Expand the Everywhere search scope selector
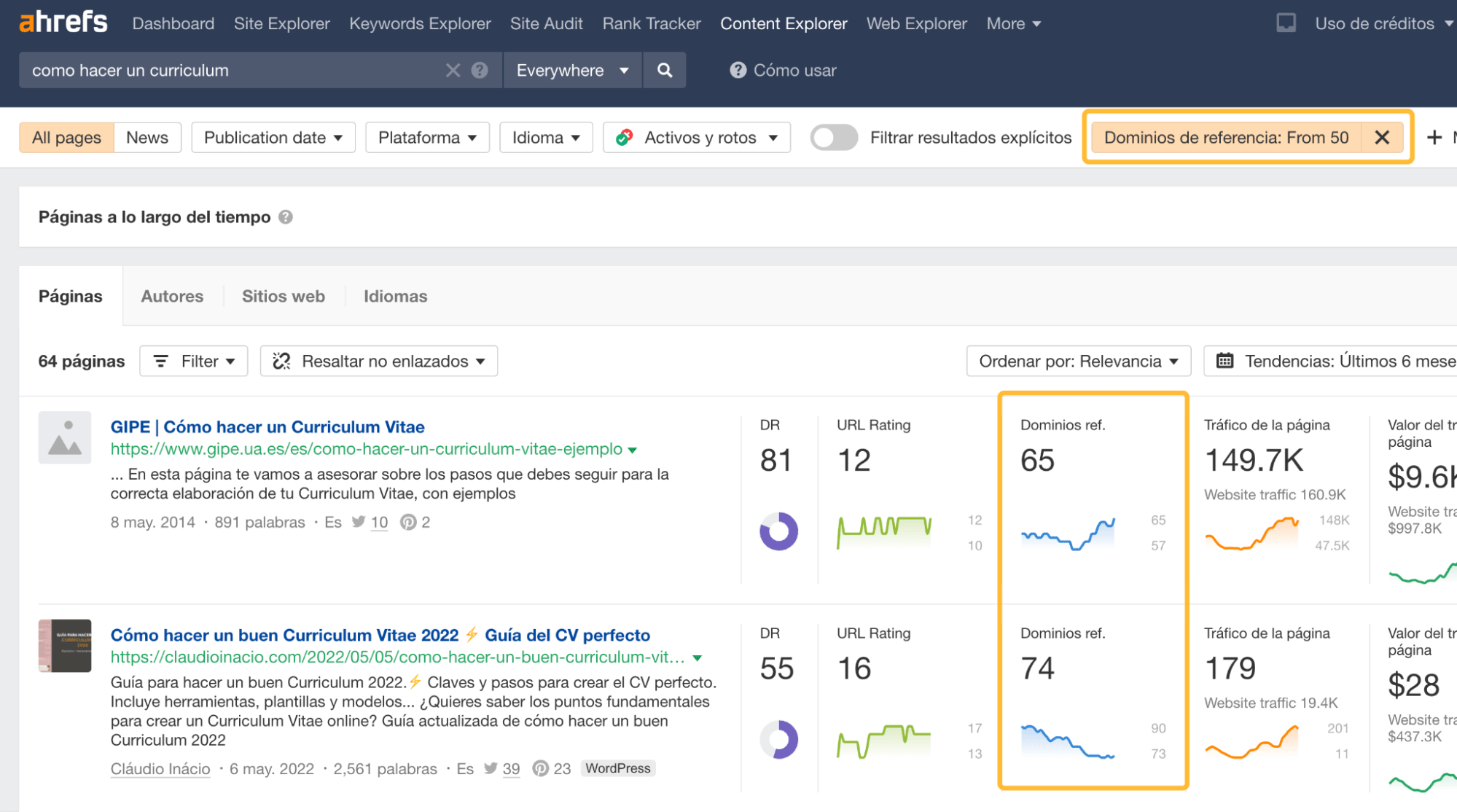 (571, 70)
